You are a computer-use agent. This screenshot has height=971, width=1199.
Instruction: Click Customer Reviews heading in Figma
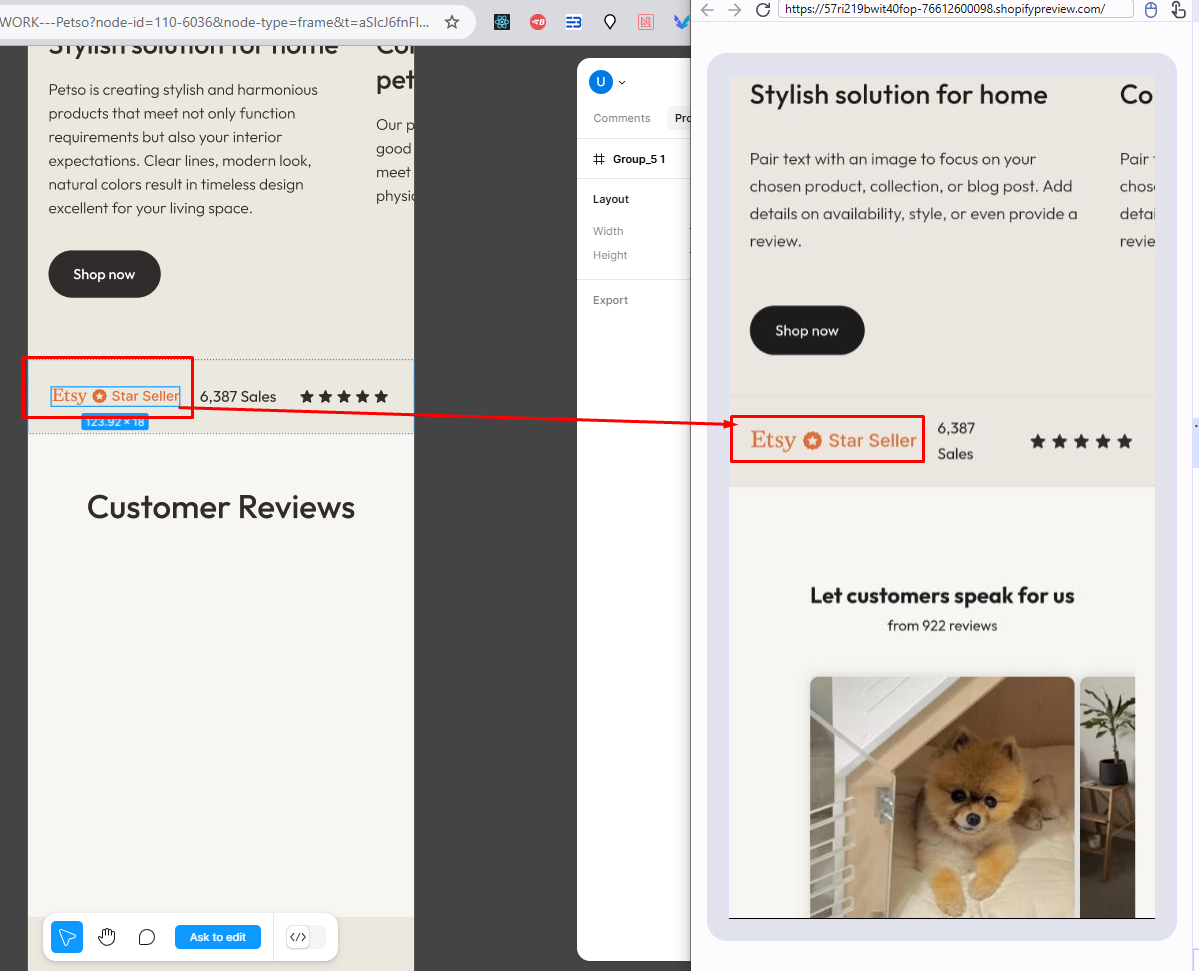(221, 508)
